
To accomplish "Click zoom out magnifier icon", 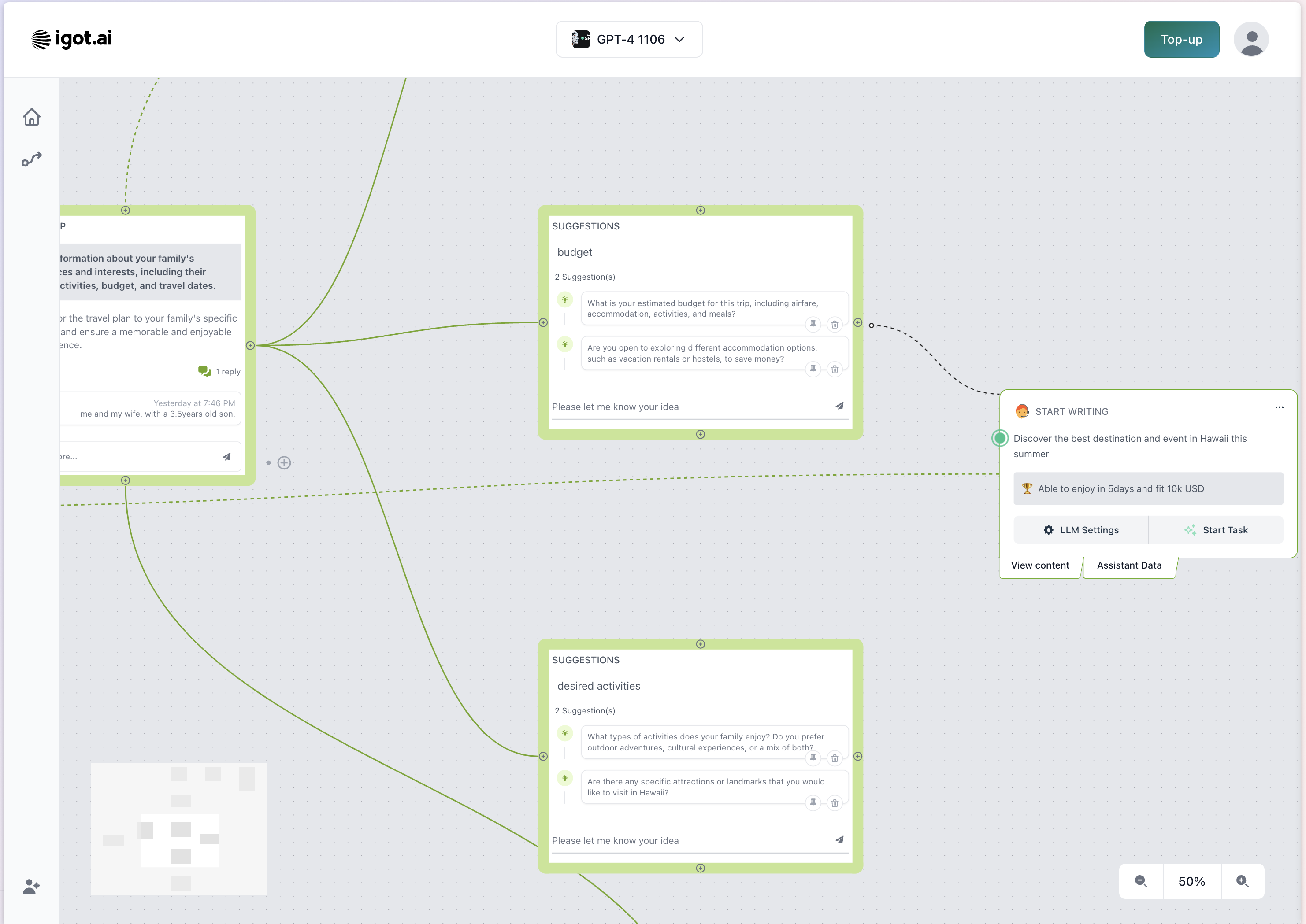I will [1141, 881].
